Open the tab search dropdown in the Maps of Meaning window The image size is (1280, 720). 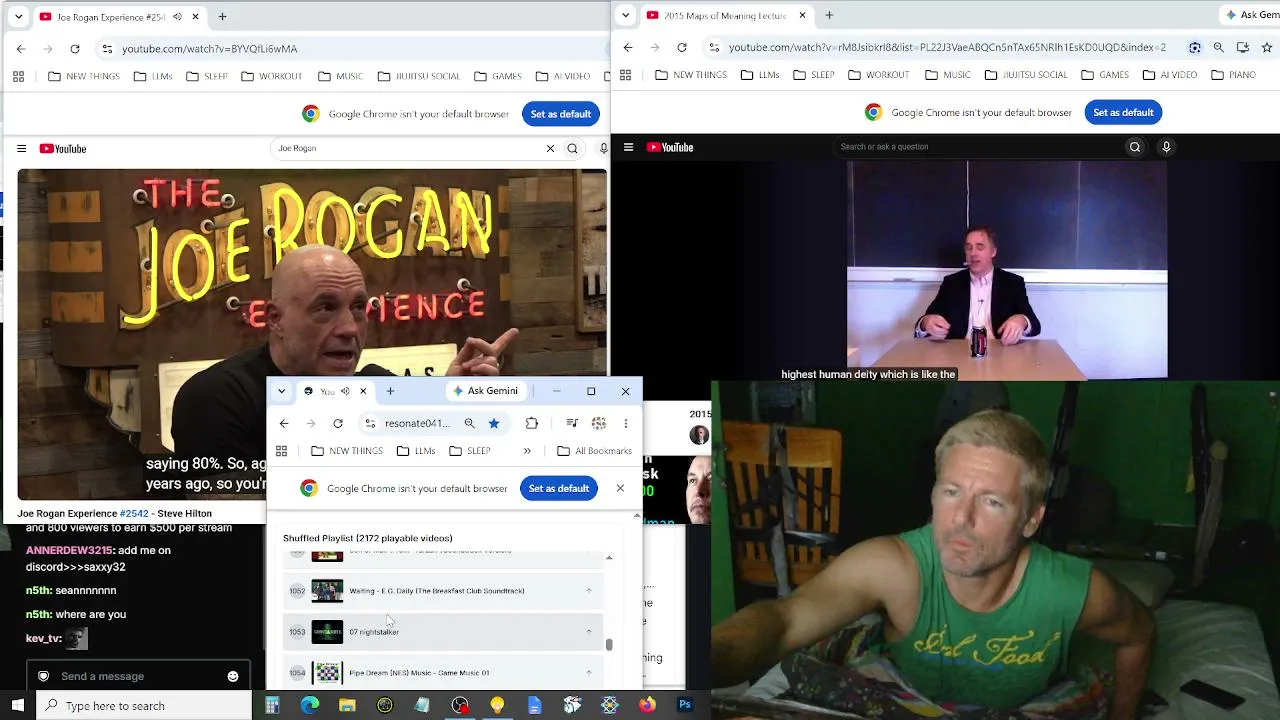coord(625,15)
